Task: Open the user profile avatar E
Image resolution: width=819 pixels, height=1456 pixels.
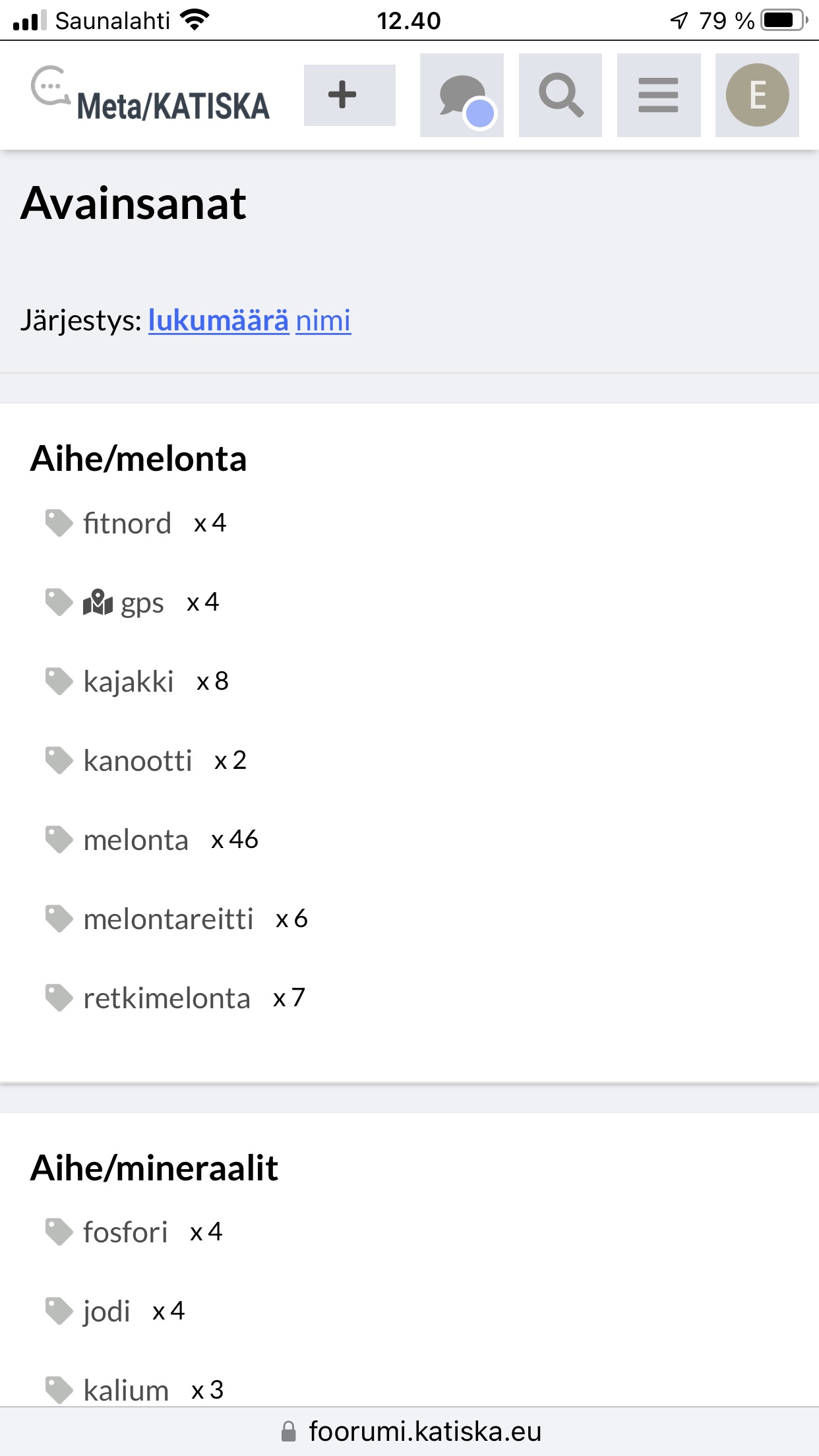Action: tap(757, 96)
